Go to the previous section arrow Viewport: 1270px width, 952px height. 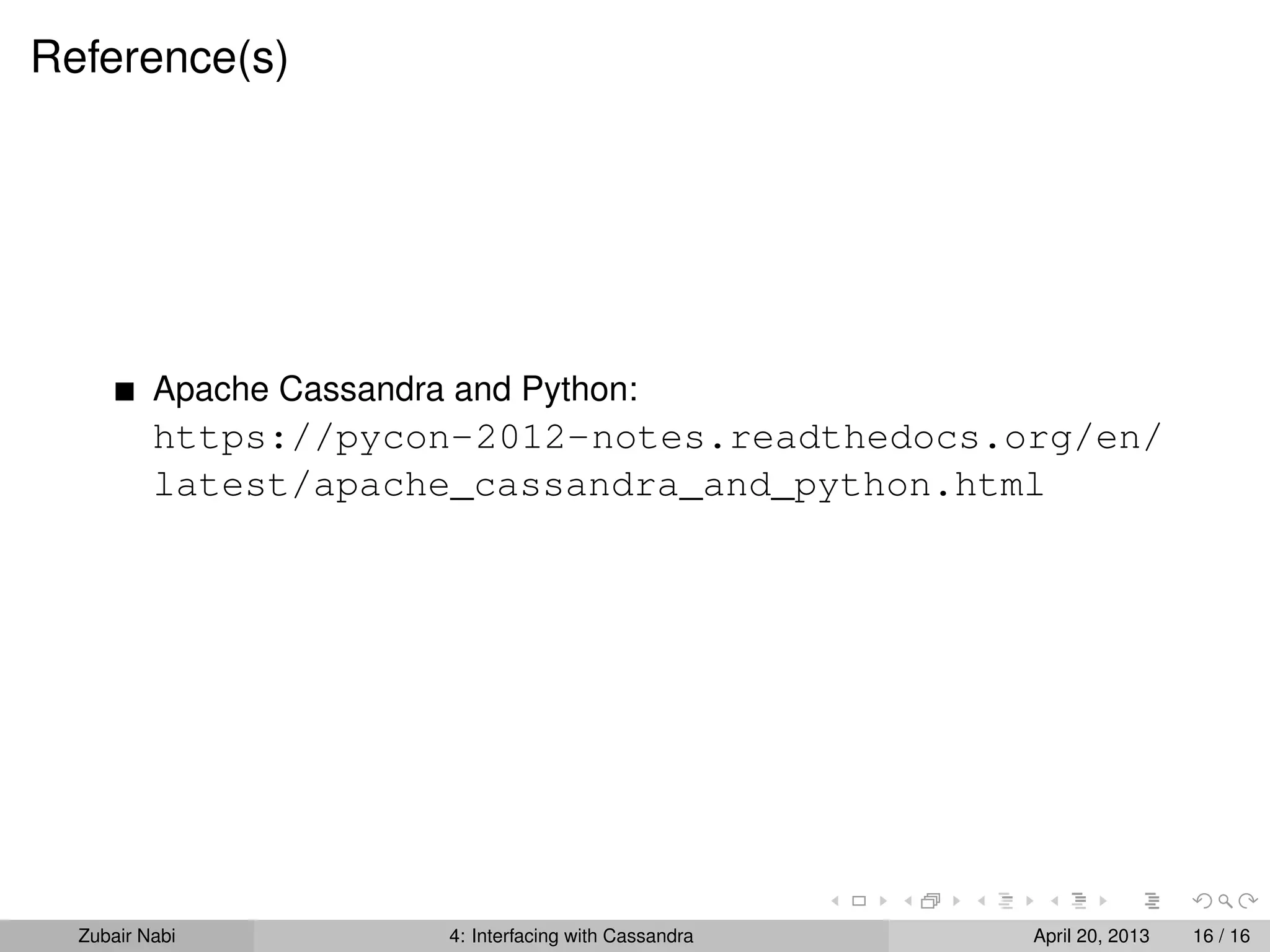[1054, 901]
